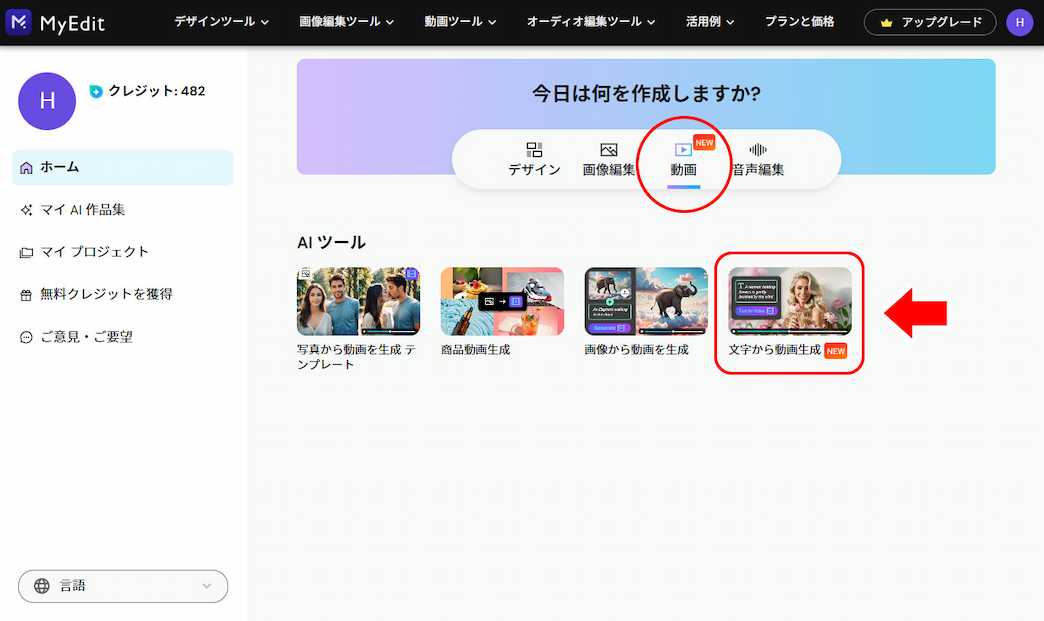Viewport: 1044px width, 621px height.
Task: Click the 商品動画生成 label
Action: [475, 350]
